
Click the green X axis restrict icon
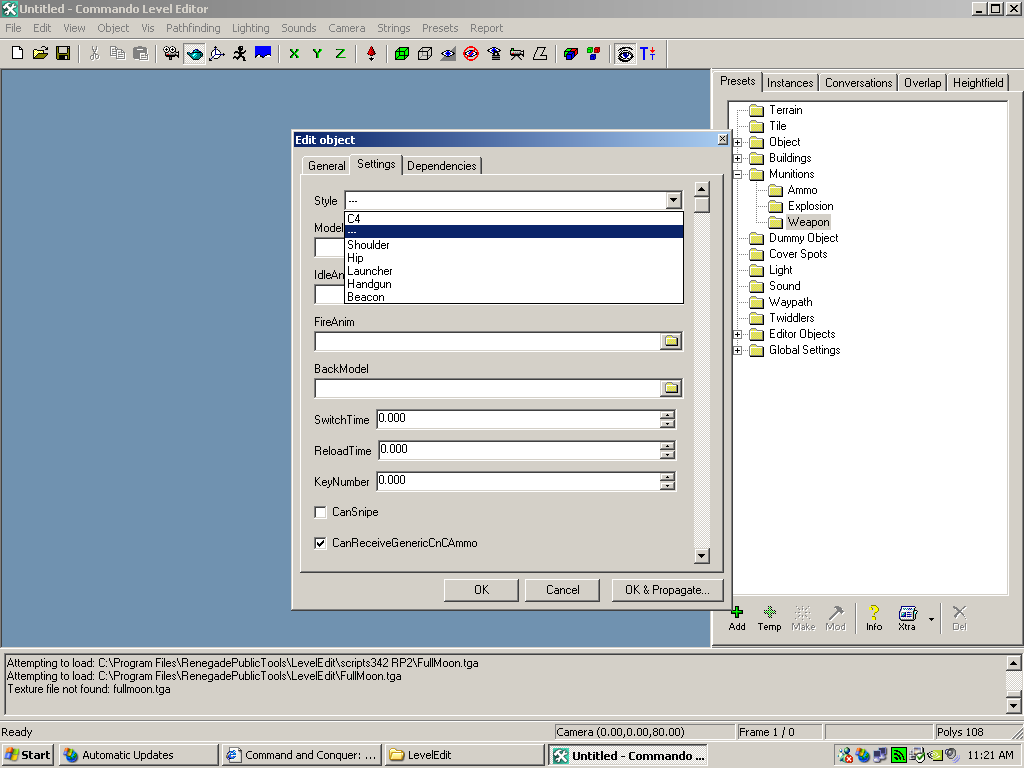(294, 54)
